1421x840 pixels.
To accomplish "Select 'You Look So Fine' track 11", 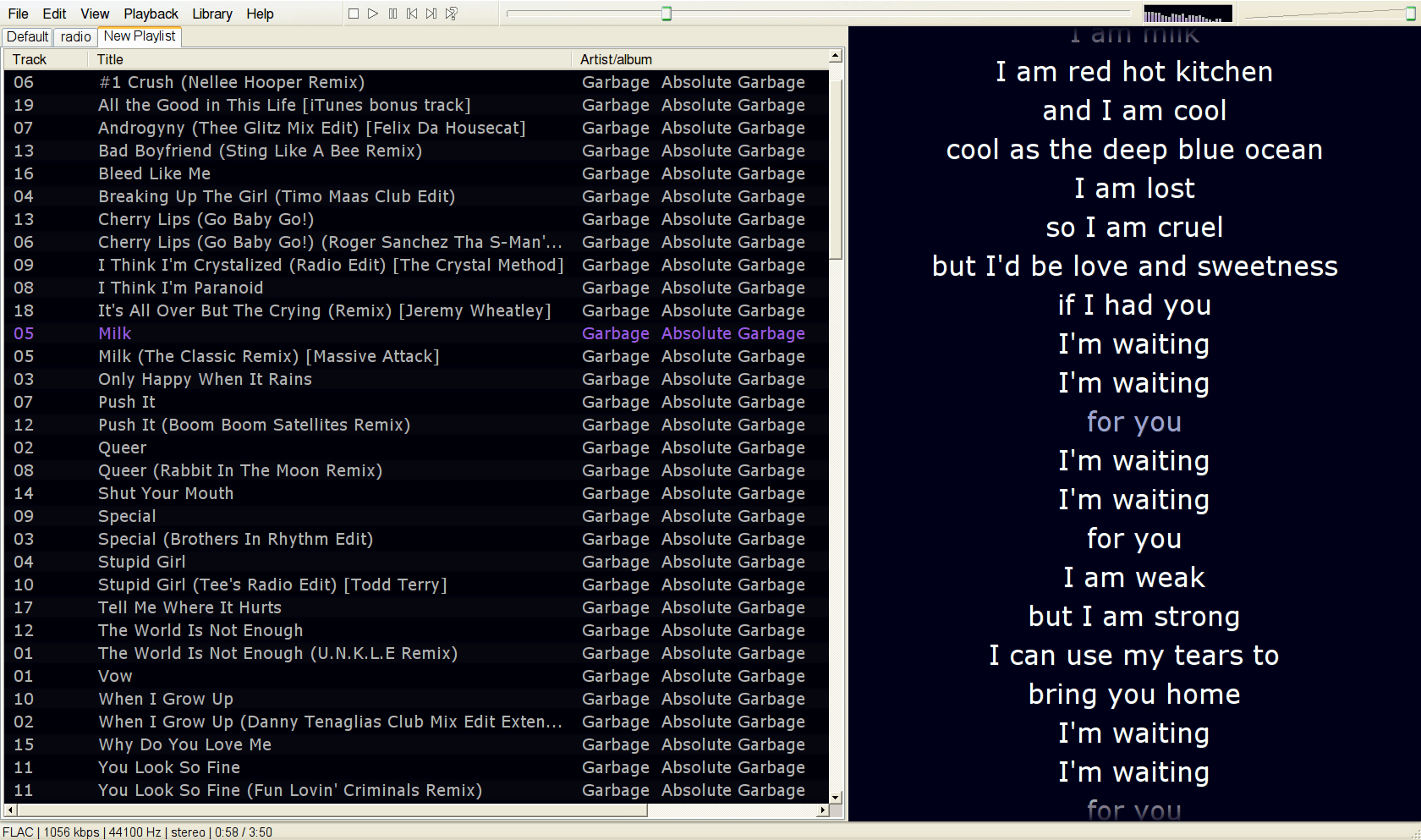I will click(416, 767).
